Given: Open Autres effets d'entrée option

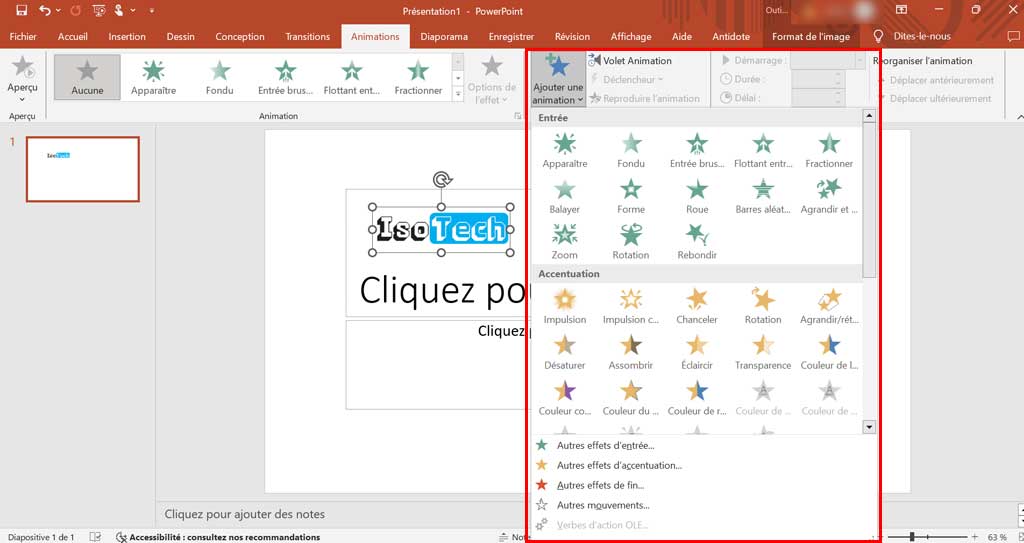Looking at the screenshot, I should pyautogui.click(x=605, y=446).
